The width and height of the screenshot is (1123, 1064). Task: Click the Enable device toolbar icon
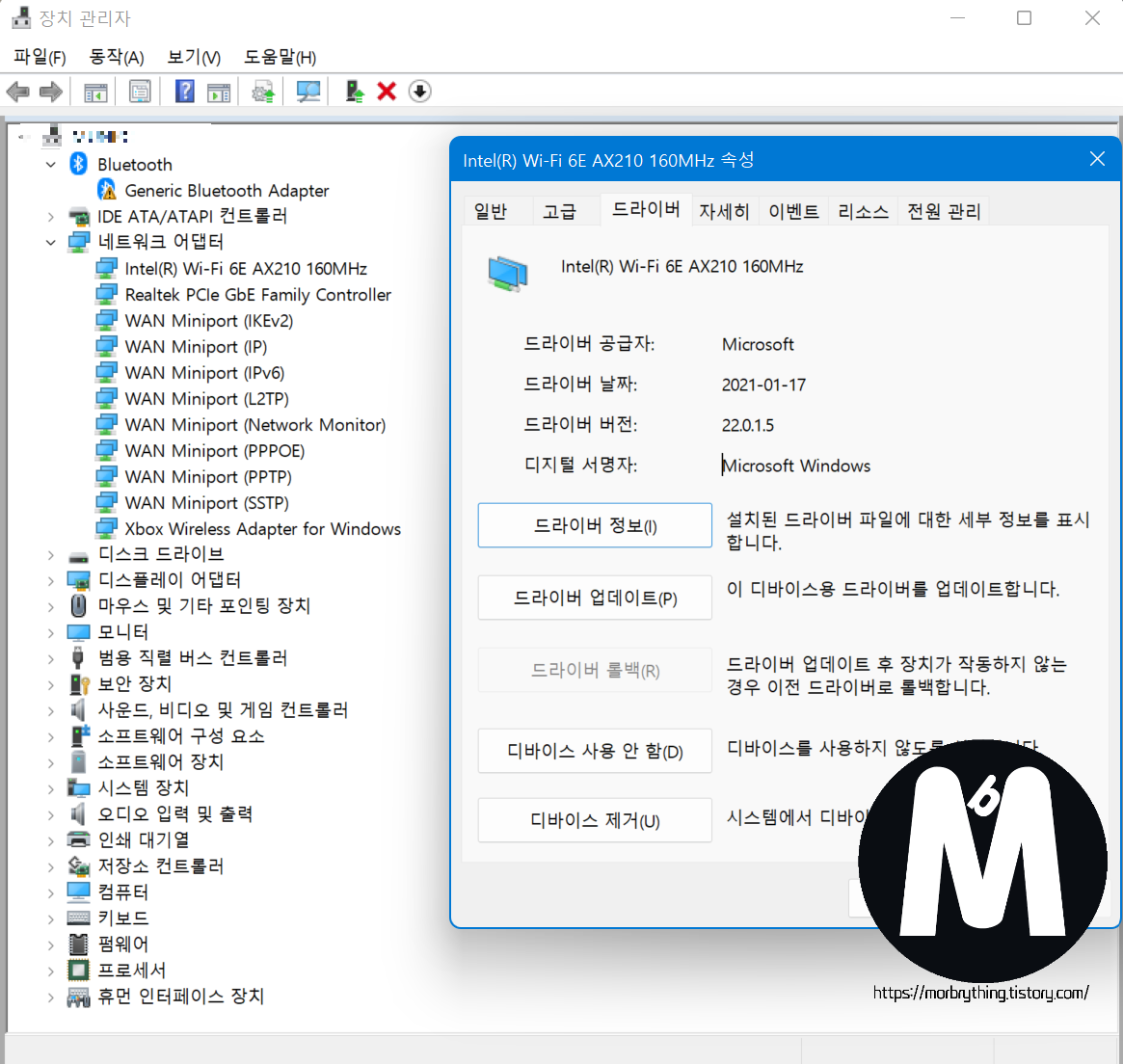355,92
